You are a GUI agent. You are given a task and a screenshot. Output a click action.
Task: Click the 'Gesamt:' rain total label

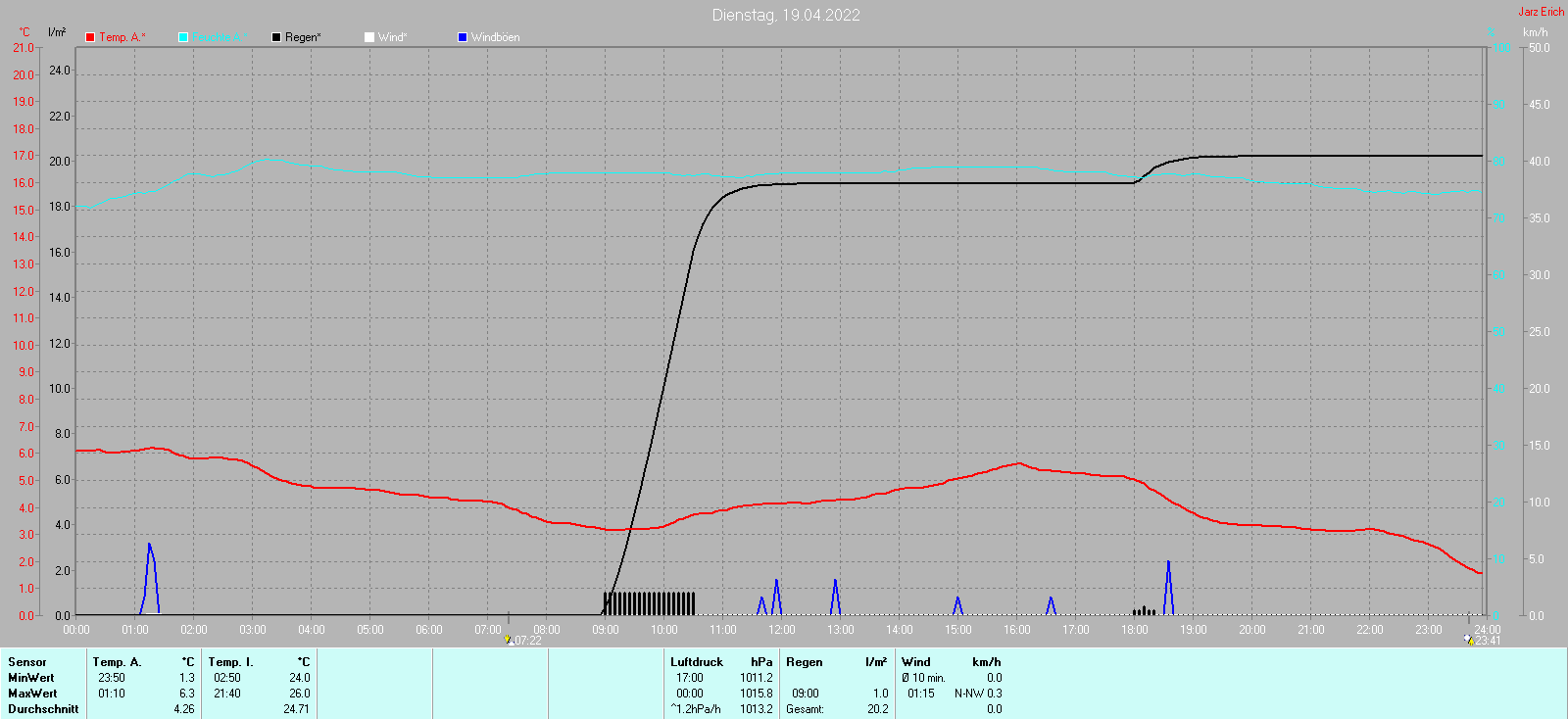[805, 709]
